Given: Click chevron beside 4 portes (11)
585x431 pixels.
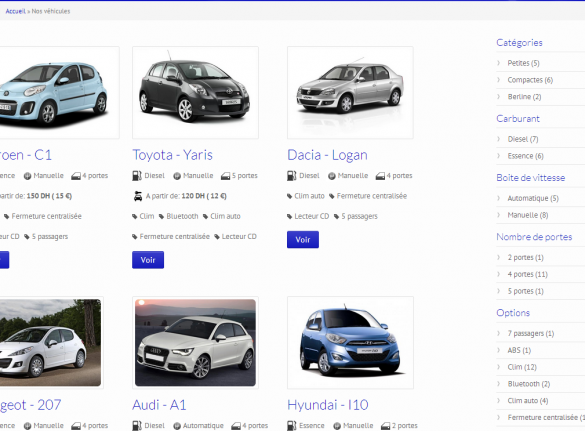Looking at the screenshot, I should pos(498,274).
